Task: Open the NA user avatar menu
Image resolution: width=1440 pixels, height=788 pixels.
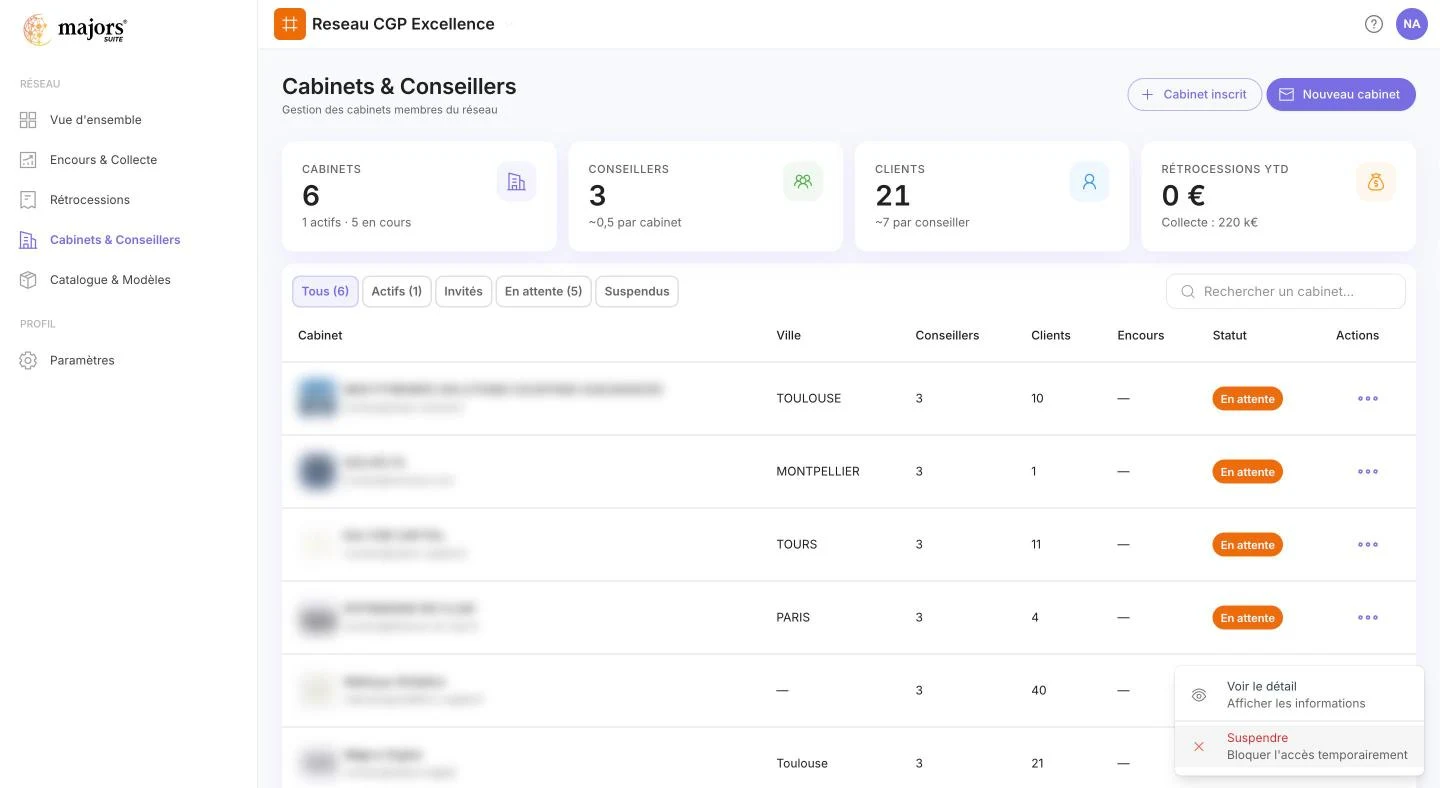Action: (x=1412, y=24)
